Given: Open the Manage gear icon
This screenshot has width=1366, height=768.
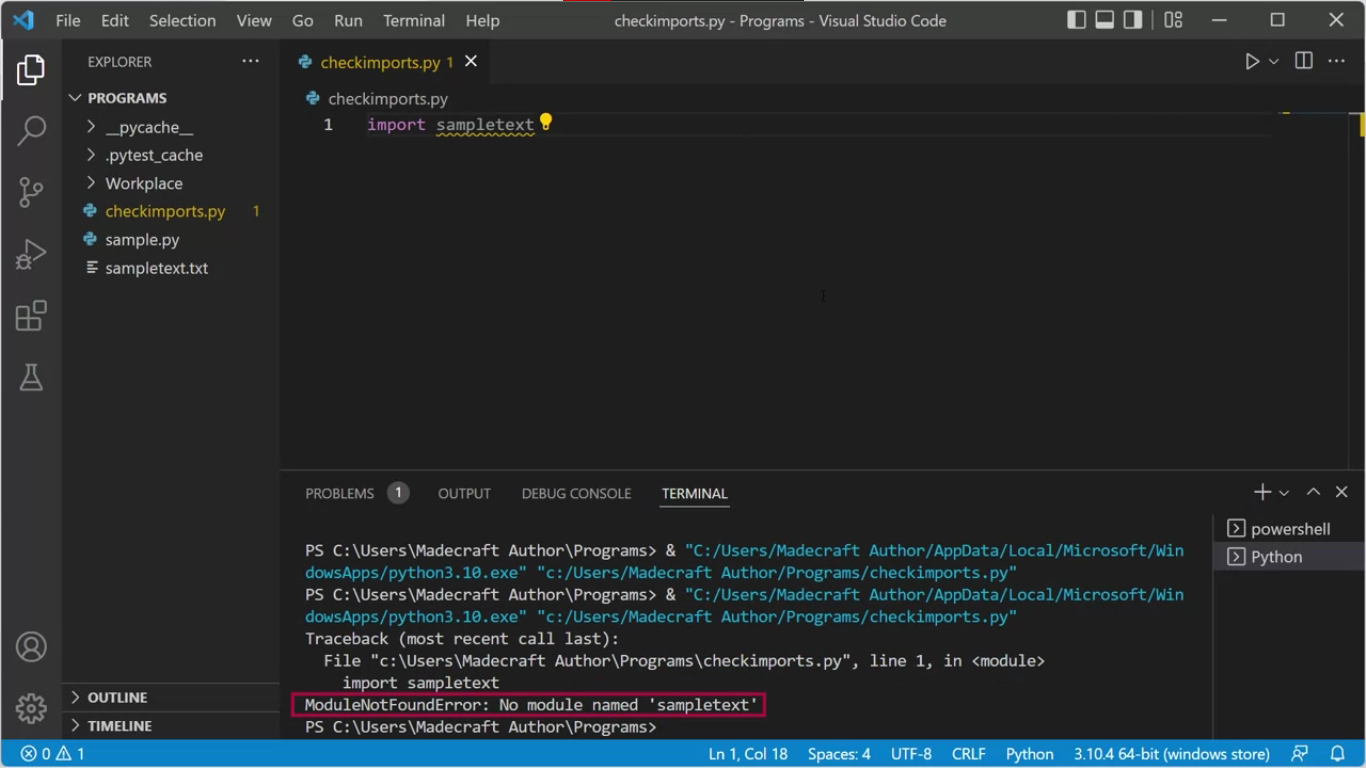Looking at the screenshot, I should pos(31,708).
